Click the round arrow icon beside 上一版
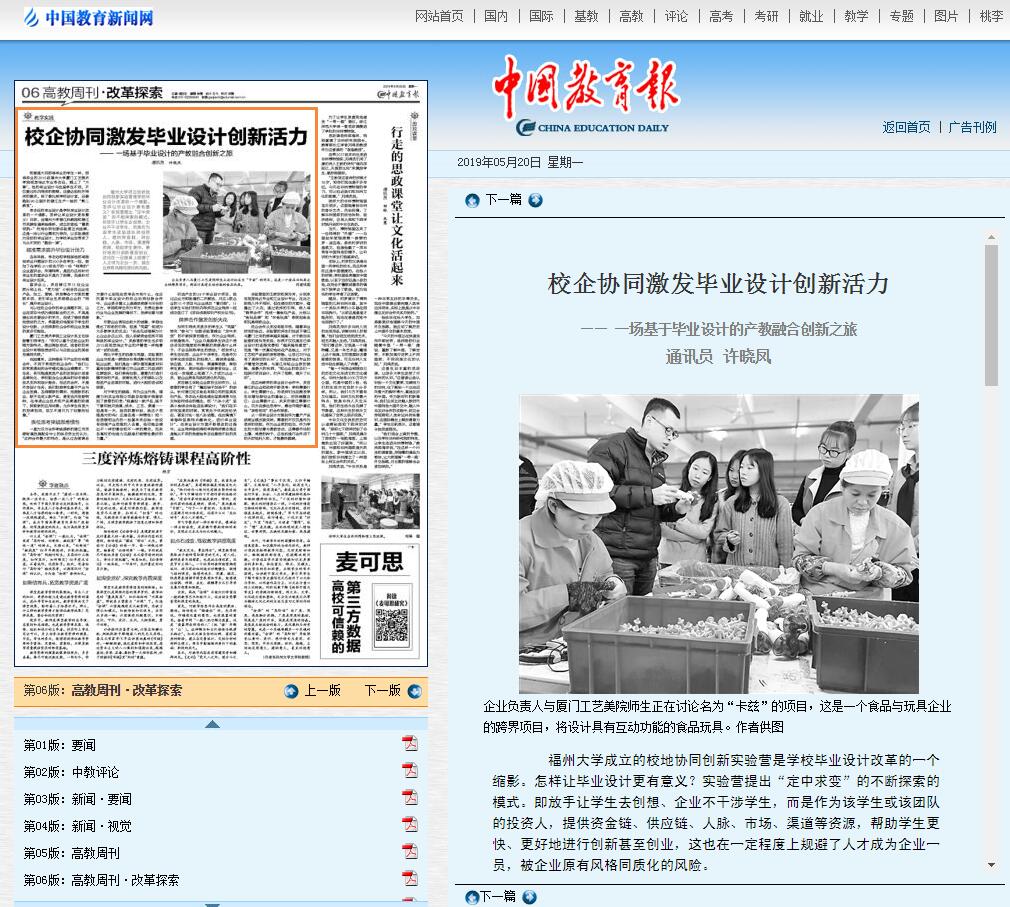The height and width of the screenshot is (907, 1010). point(291,691)
